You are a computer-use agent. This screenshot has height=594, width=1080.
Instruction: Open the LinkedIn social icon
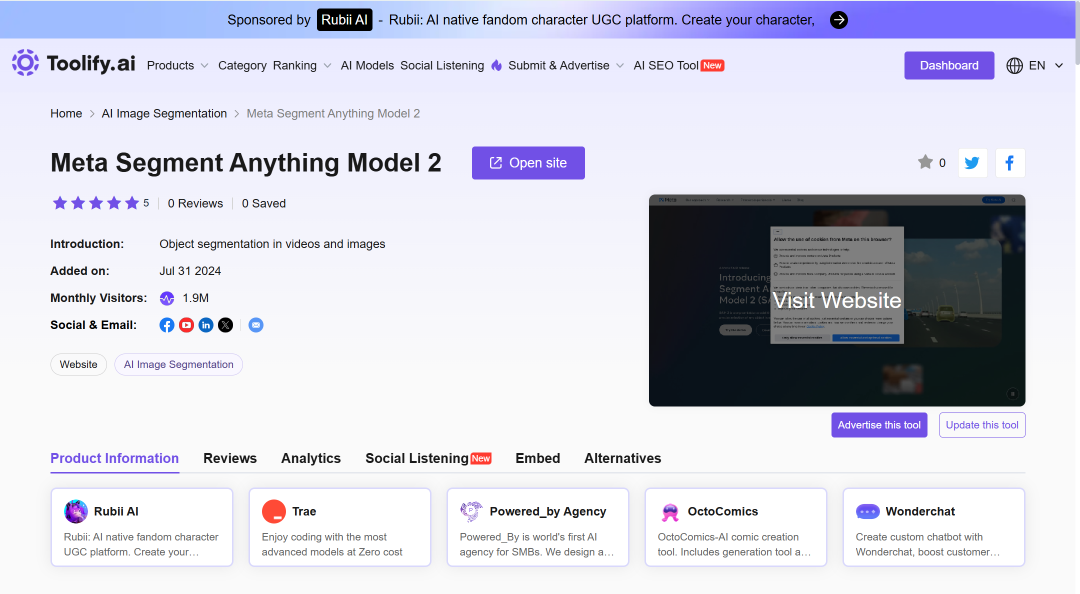click(206, 325)
